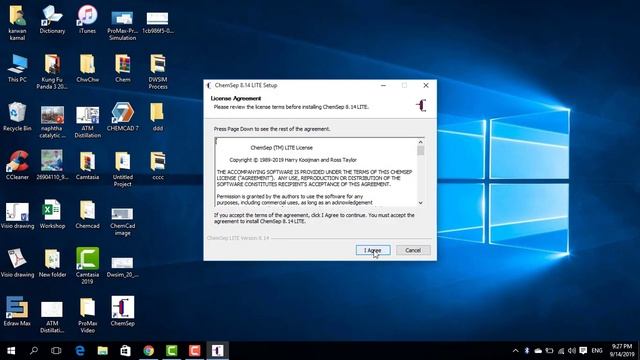The width and height of the screenshot is (640, 360).
Task: Select the Dwsim_20 file
Action: click(122, 267)
